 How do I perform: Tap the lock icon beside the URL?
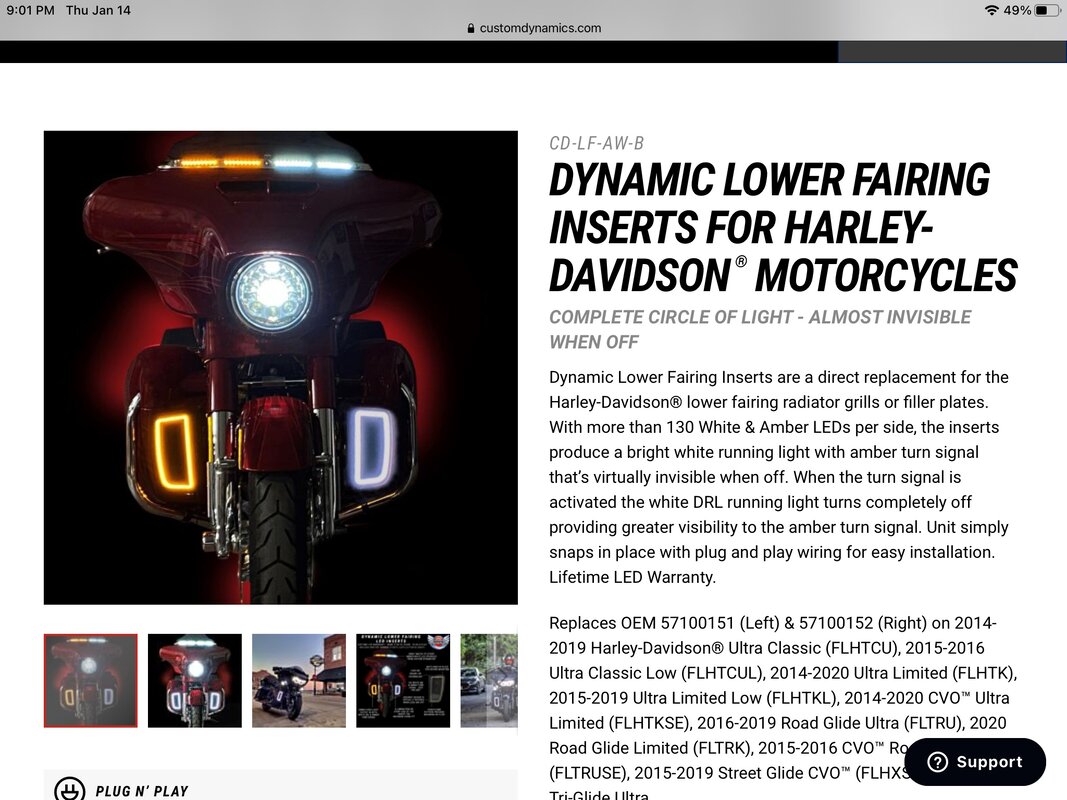[x=471, y=29]
